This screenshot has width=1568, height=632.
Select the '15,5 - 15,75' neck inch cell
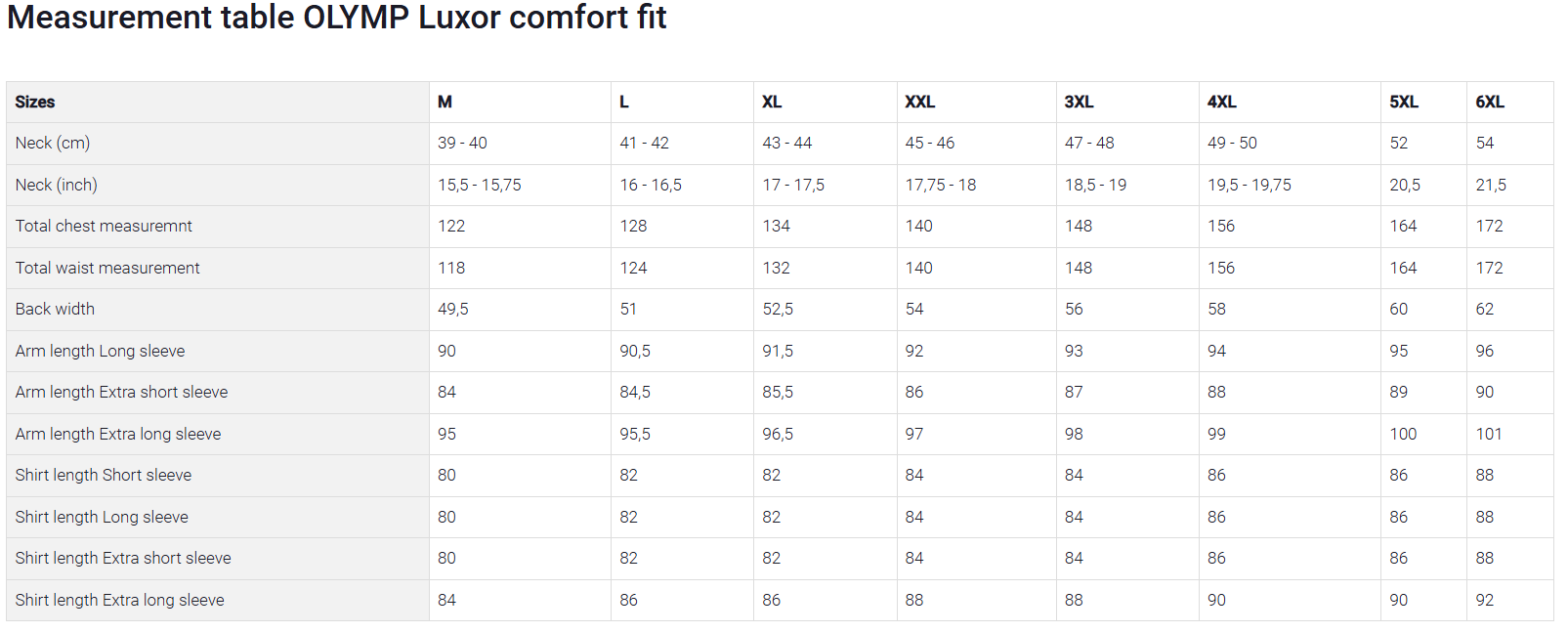(479, 185)
